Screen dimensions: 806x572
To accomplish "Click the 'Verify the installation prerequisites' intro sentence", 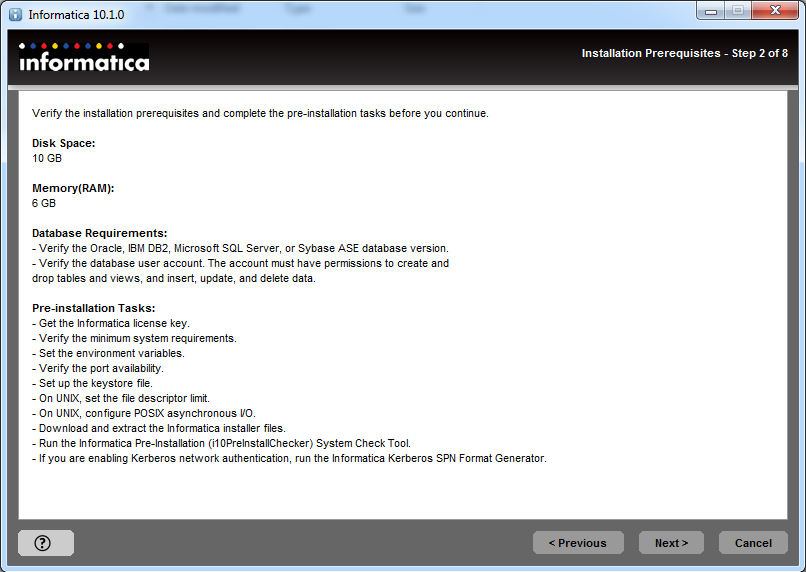I will (x=260, y=113).
